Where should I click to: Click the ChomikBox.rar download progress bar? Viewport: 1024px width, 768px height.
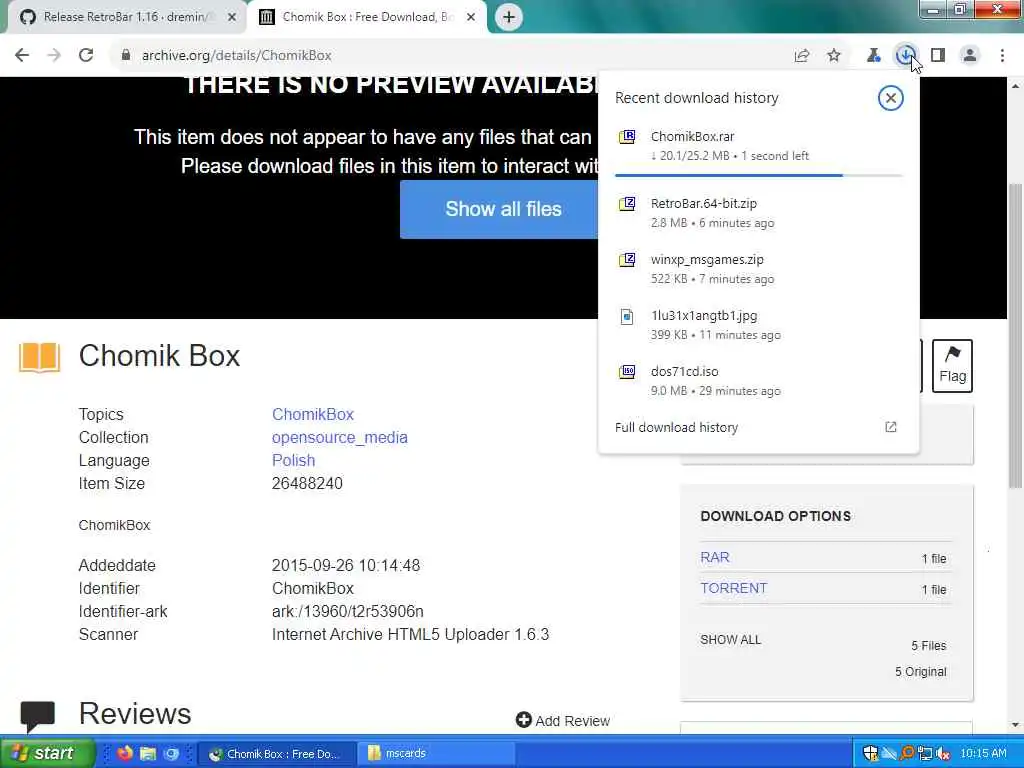(758, 175)
